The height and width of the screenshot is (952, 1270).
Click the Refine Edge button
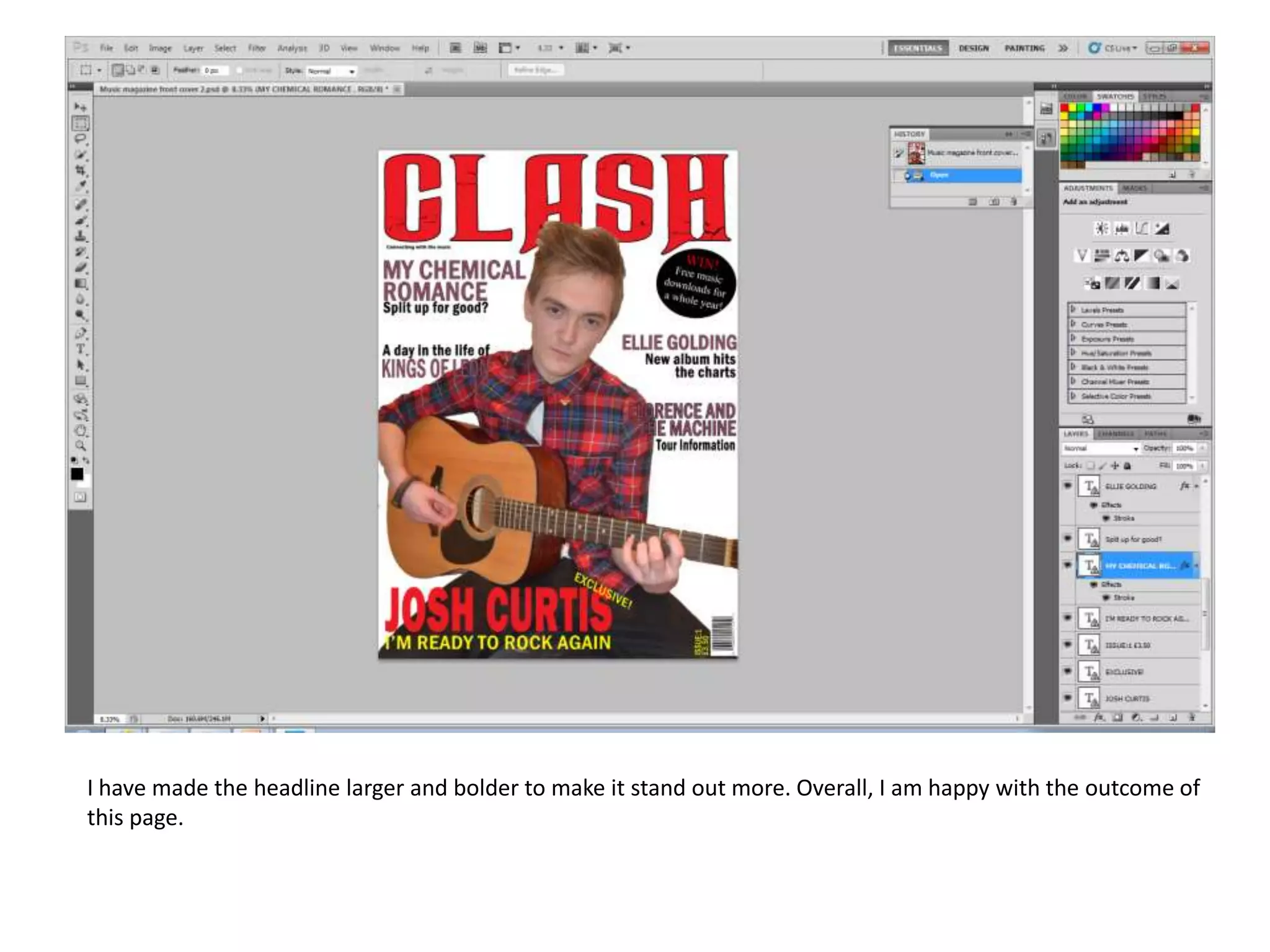536,70
